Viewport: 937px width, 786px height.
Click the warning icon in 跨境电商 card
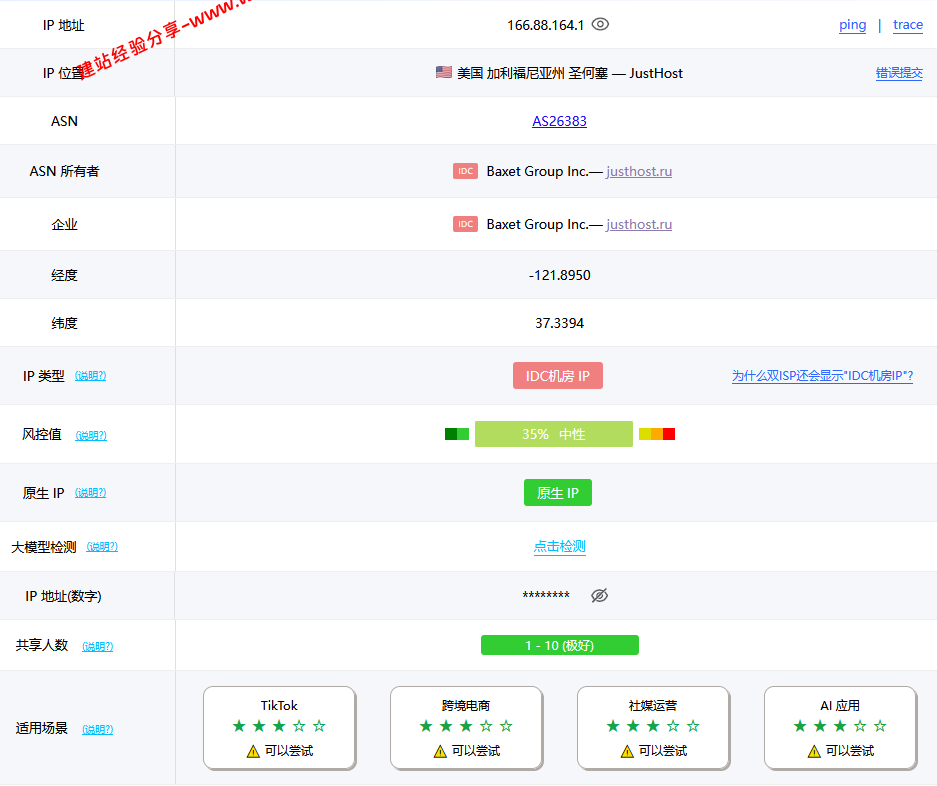pos(440,751)
